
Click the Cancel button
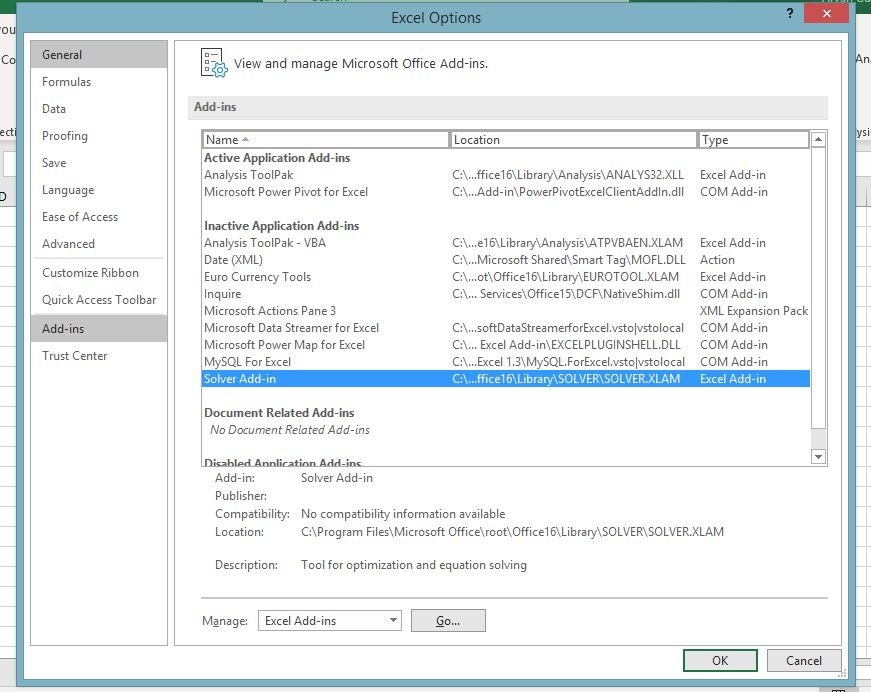click(804, 660)
